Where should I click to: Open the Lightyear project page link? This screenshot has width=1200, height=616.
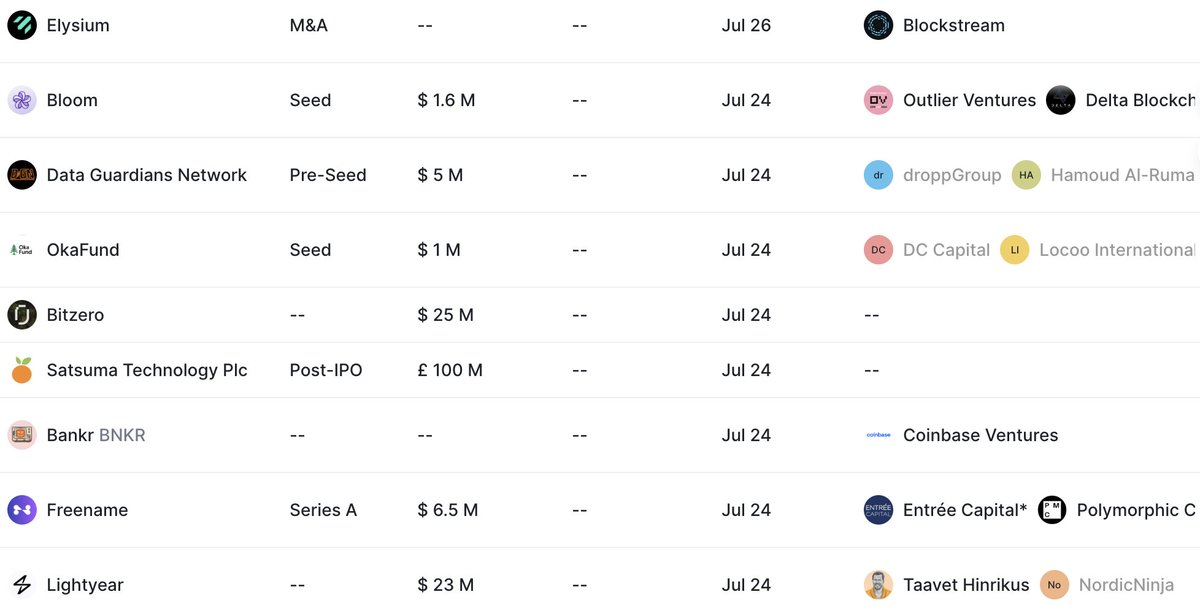coord(85,585)
